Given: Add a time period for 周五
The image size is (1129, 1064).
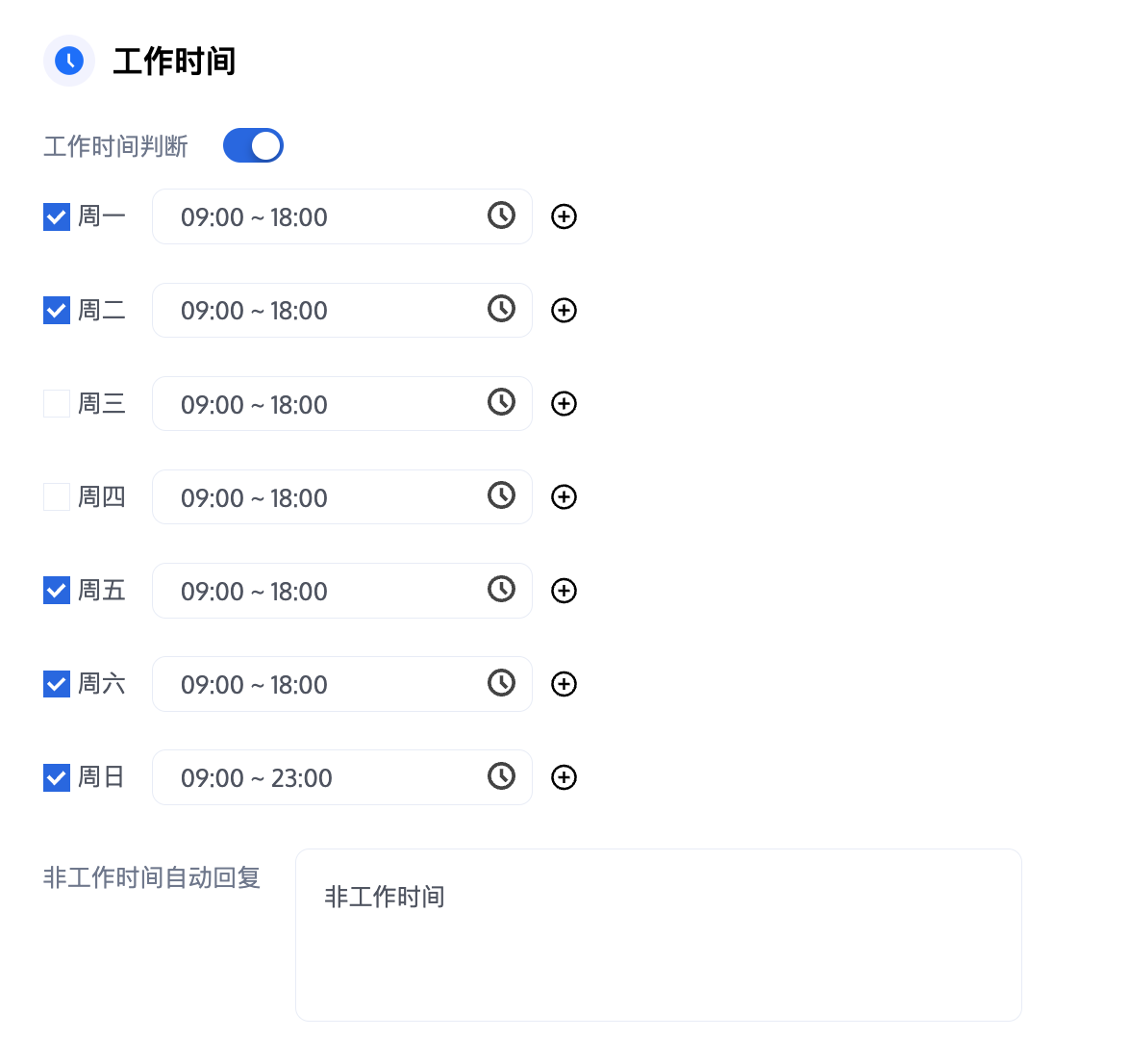Looking at the screenshot, I should click(x=564, y=591).
